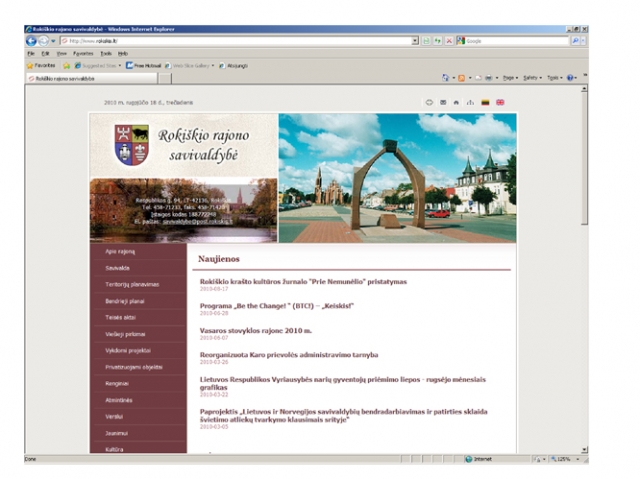Screen dimensions: 640x479
Task: Open the Savivalda sidebar item
Action: pos(118,268)
